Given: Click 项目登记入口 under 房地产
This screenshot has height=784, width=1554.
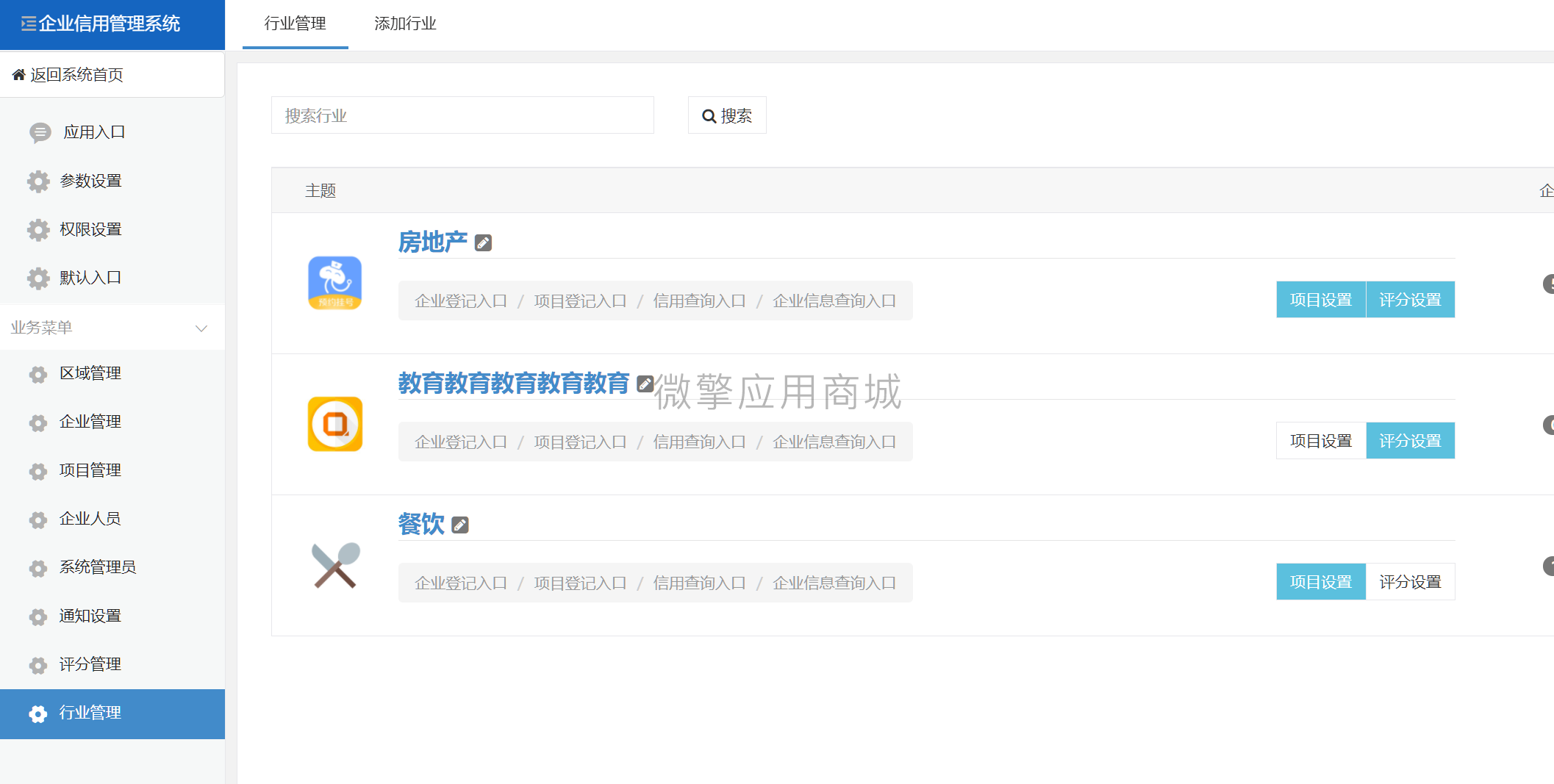Looking at the screenshot, I should [x=580, y=301].
